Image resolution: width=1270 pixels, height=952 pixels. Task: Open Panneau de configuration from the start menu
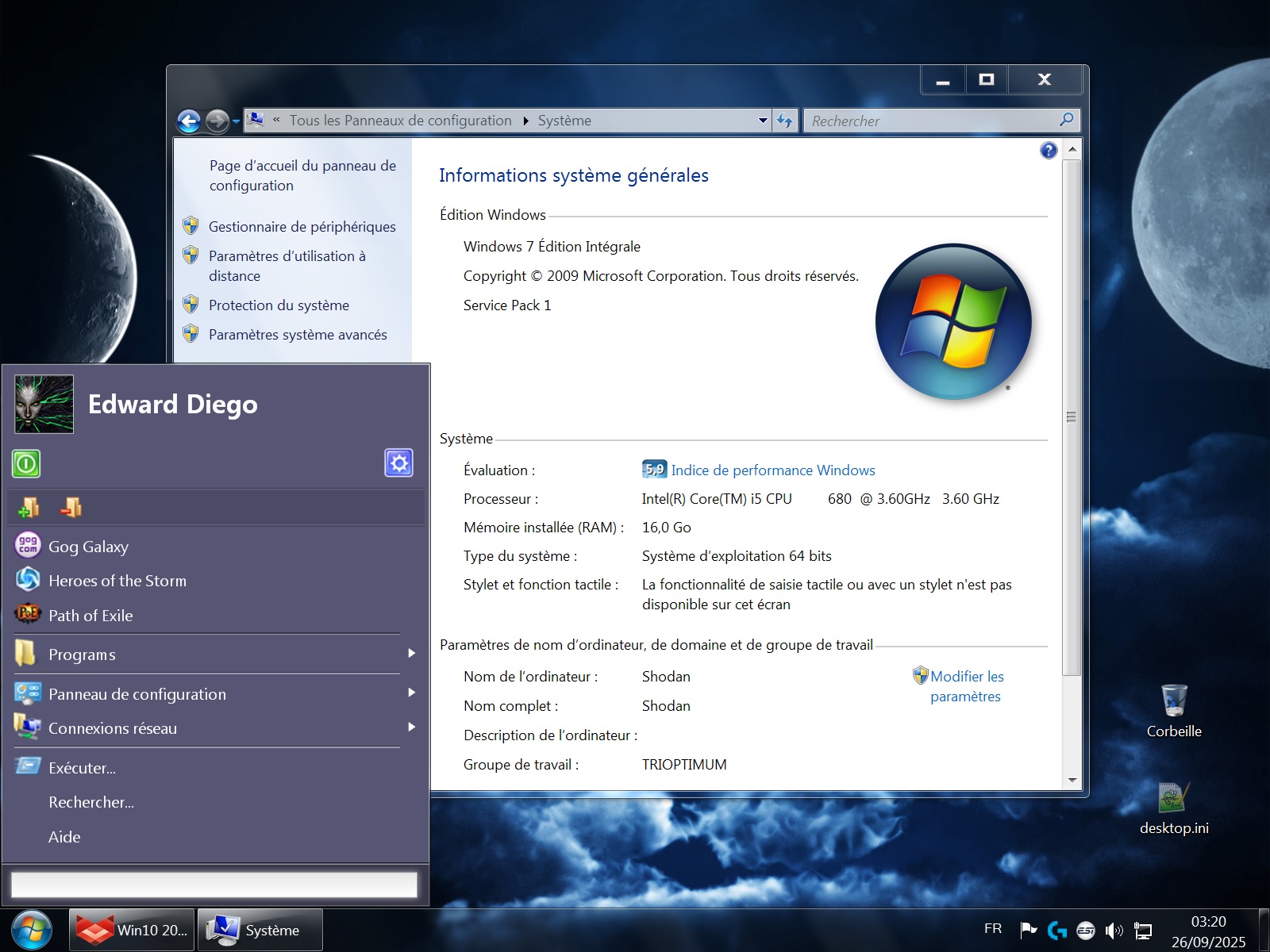point(137,693)
